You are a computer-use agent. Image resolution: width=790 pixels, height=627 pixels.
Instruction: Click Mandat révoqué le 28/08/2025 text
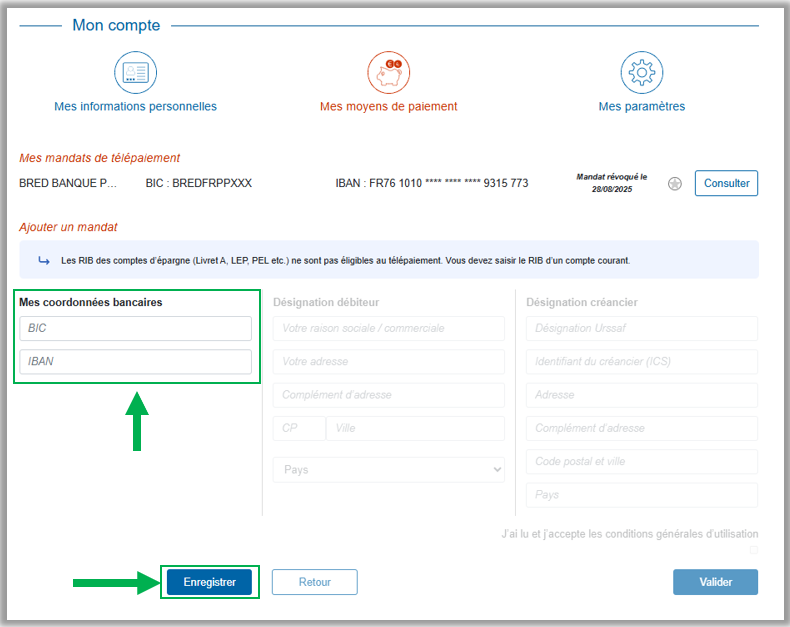coord(612,183)
